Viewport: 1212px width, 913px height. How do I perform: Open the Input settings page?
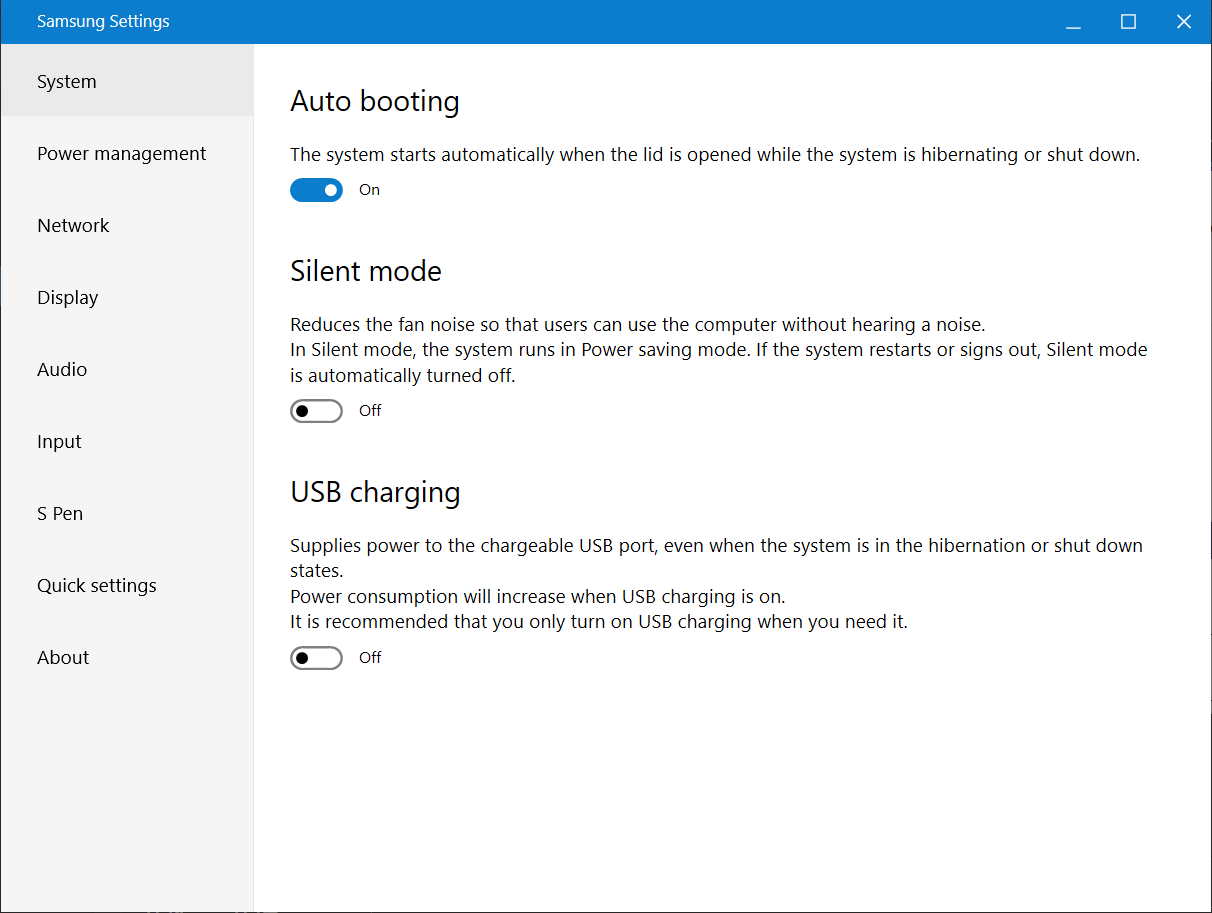(127, 441)
